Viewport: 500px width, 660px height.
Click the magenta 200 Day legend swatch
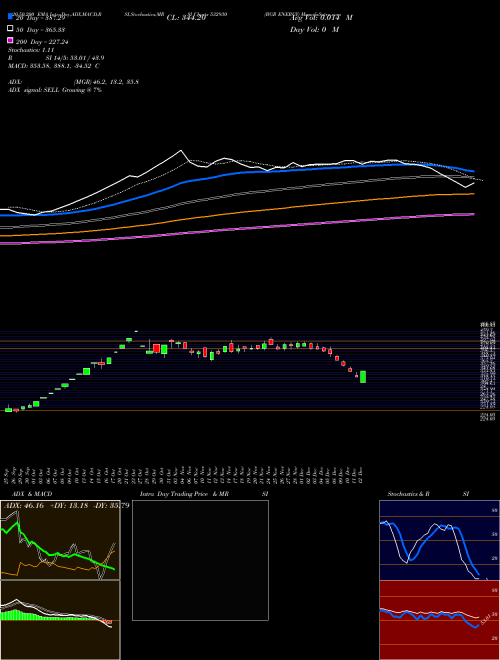pos(10,40)
